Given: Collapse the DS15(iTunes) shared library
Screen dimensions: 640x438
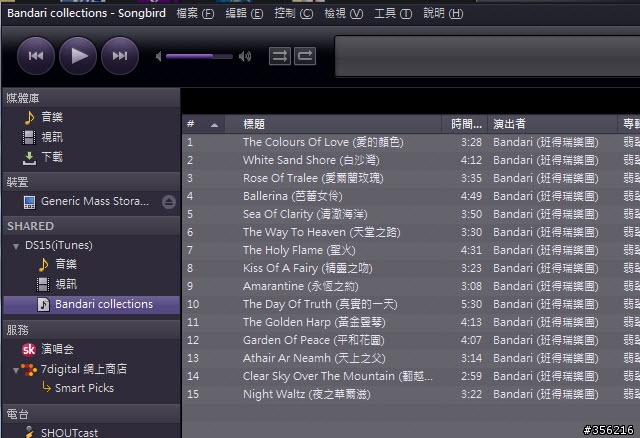Looking at the screenshot, I should (x=16, y=246).
